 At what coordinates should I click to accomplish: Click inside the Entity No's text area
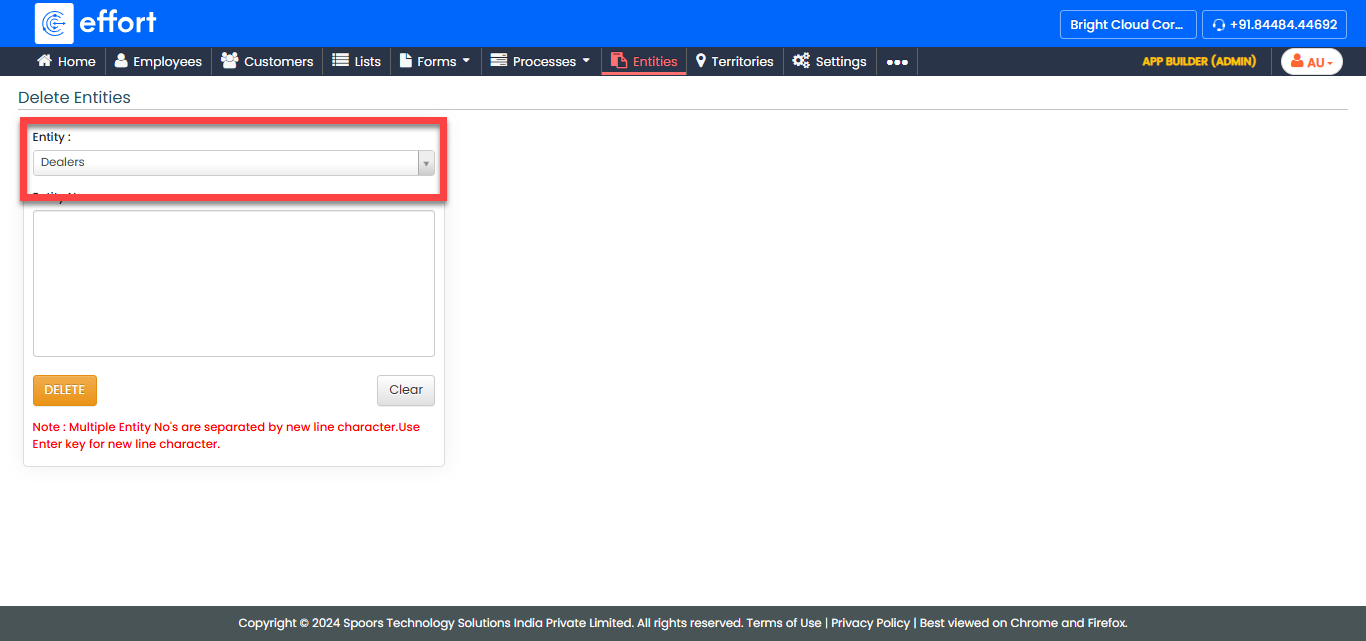tap(233, 283)
